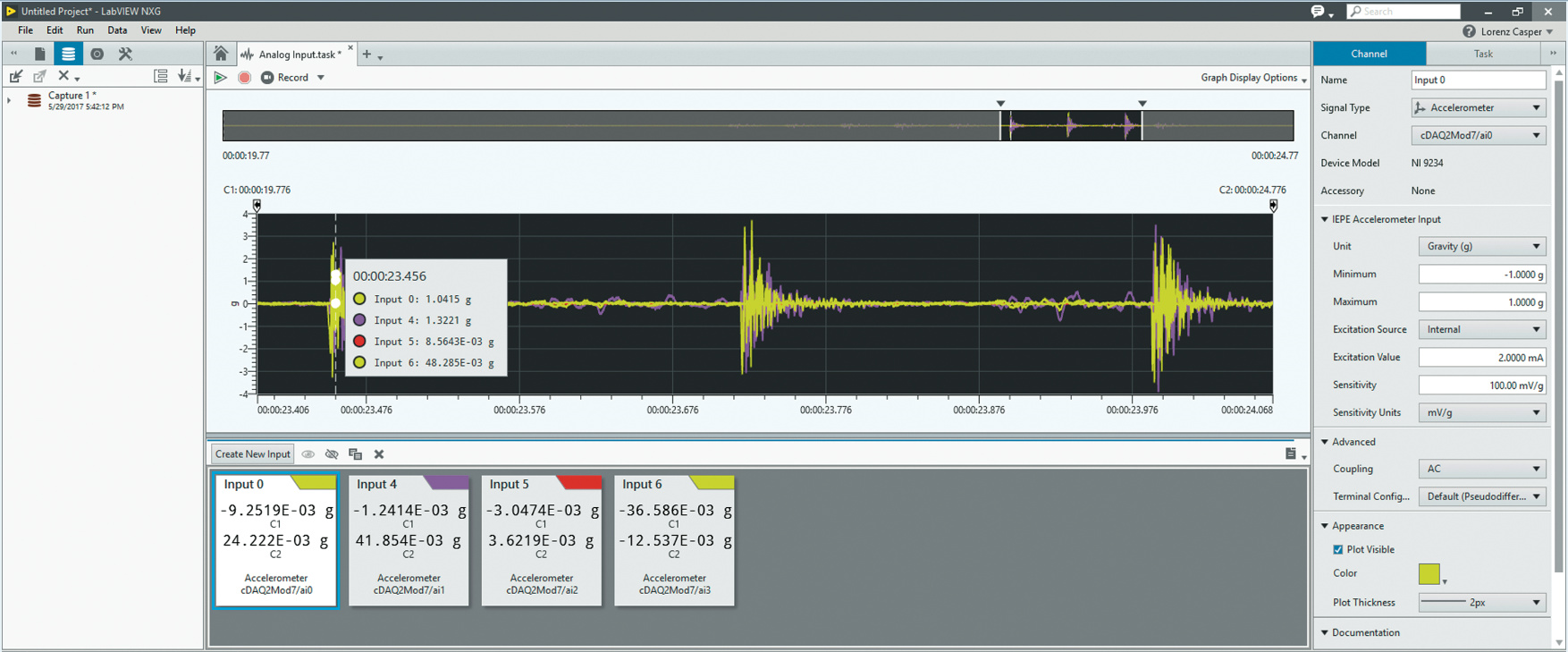Open the Coupling AC dropdown

pos(1481,469)
